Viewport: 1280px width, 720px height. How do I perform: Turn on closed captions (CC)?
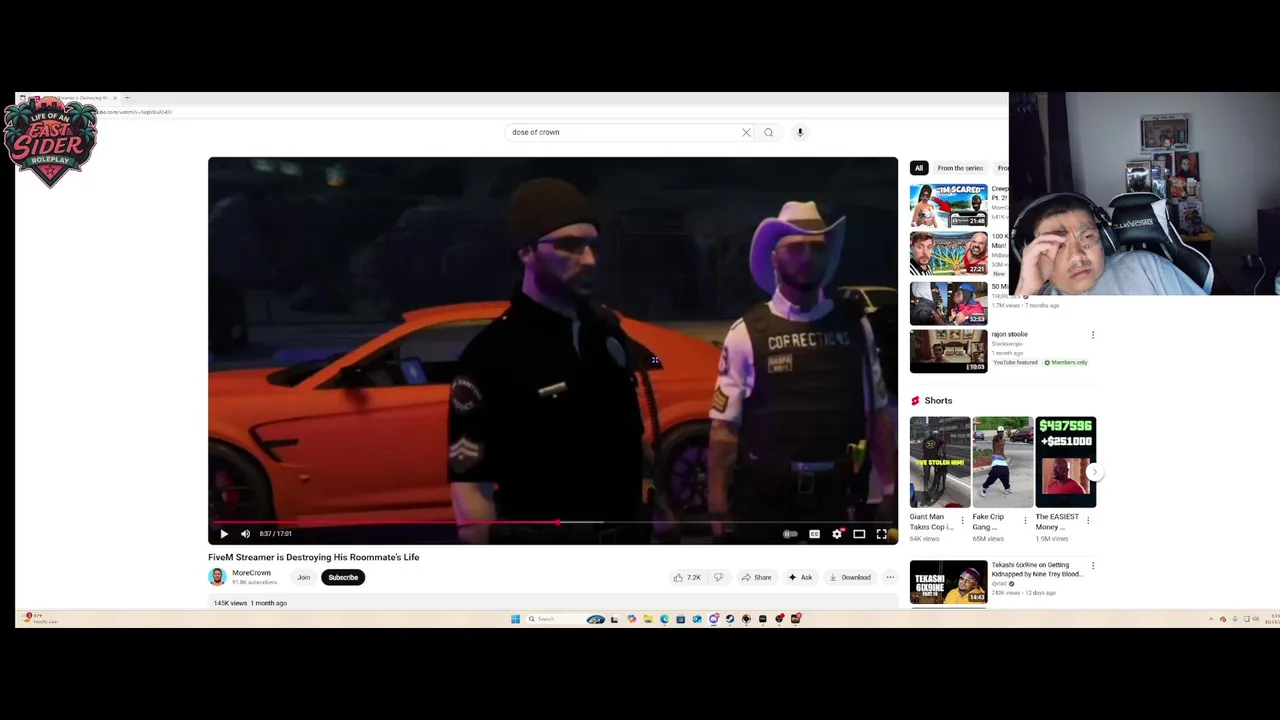[x=814, y=534]
